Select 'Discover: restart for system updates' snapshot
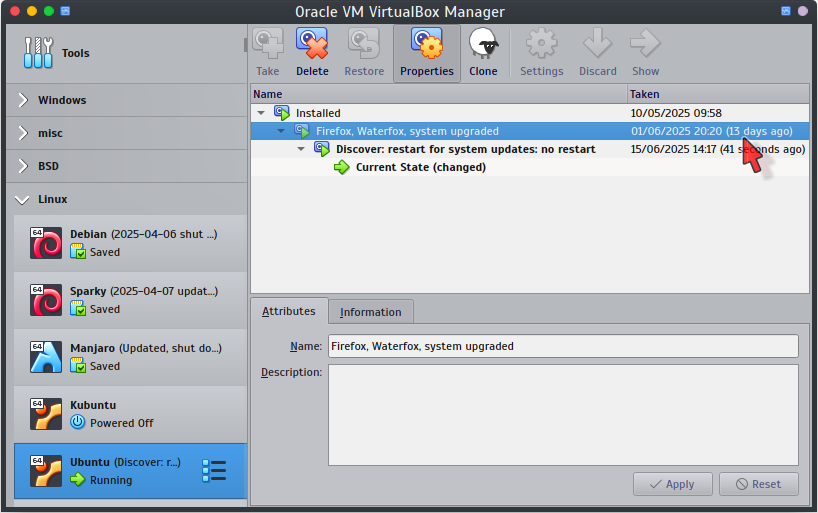The image size is (818, 513). pos(465,149)
